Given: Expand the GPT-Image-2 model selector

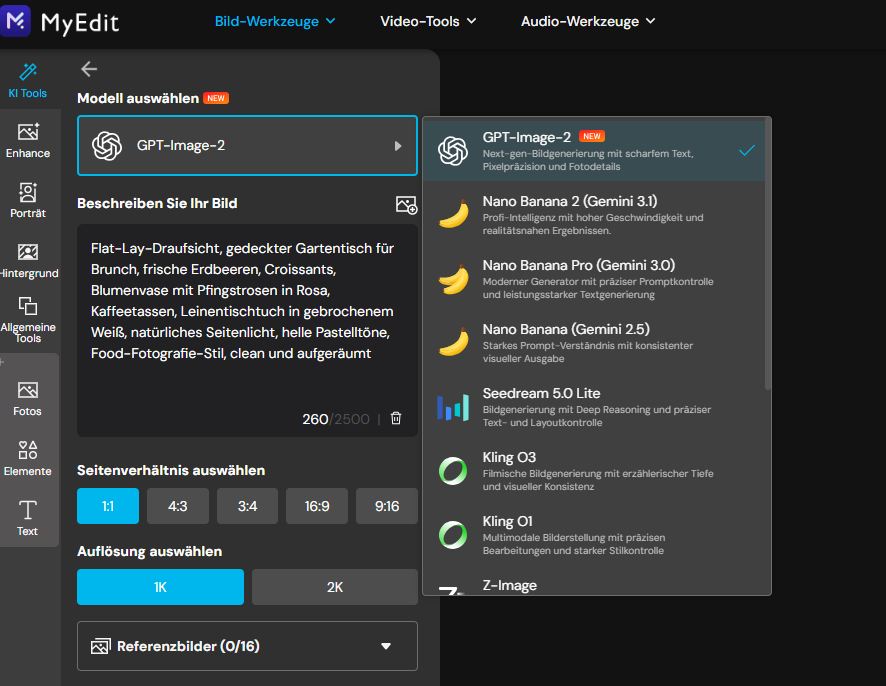Looking at the screenshot, I should point(247,146).
